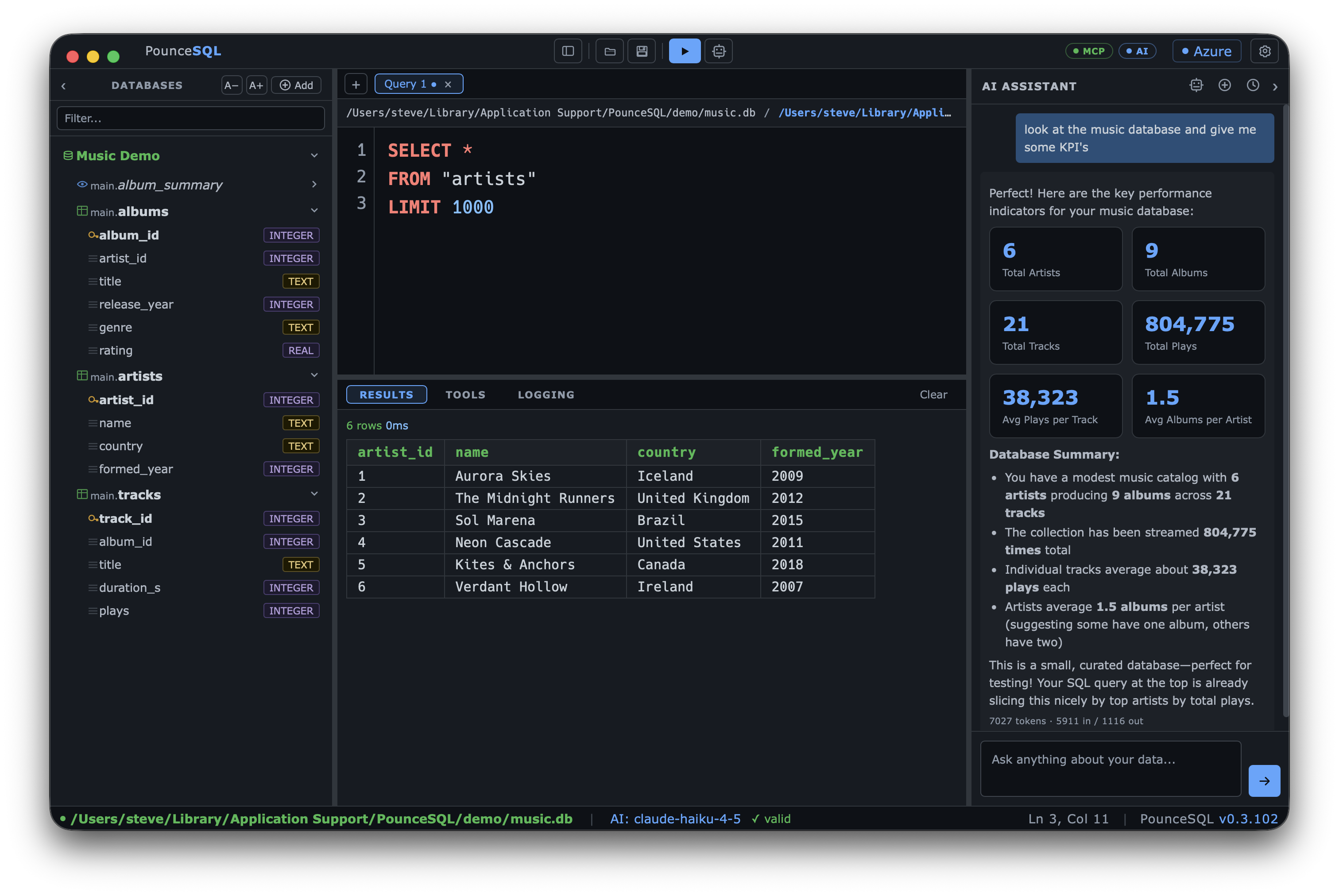
Task: Close the Query 1 tab
Action: (448, 85)
